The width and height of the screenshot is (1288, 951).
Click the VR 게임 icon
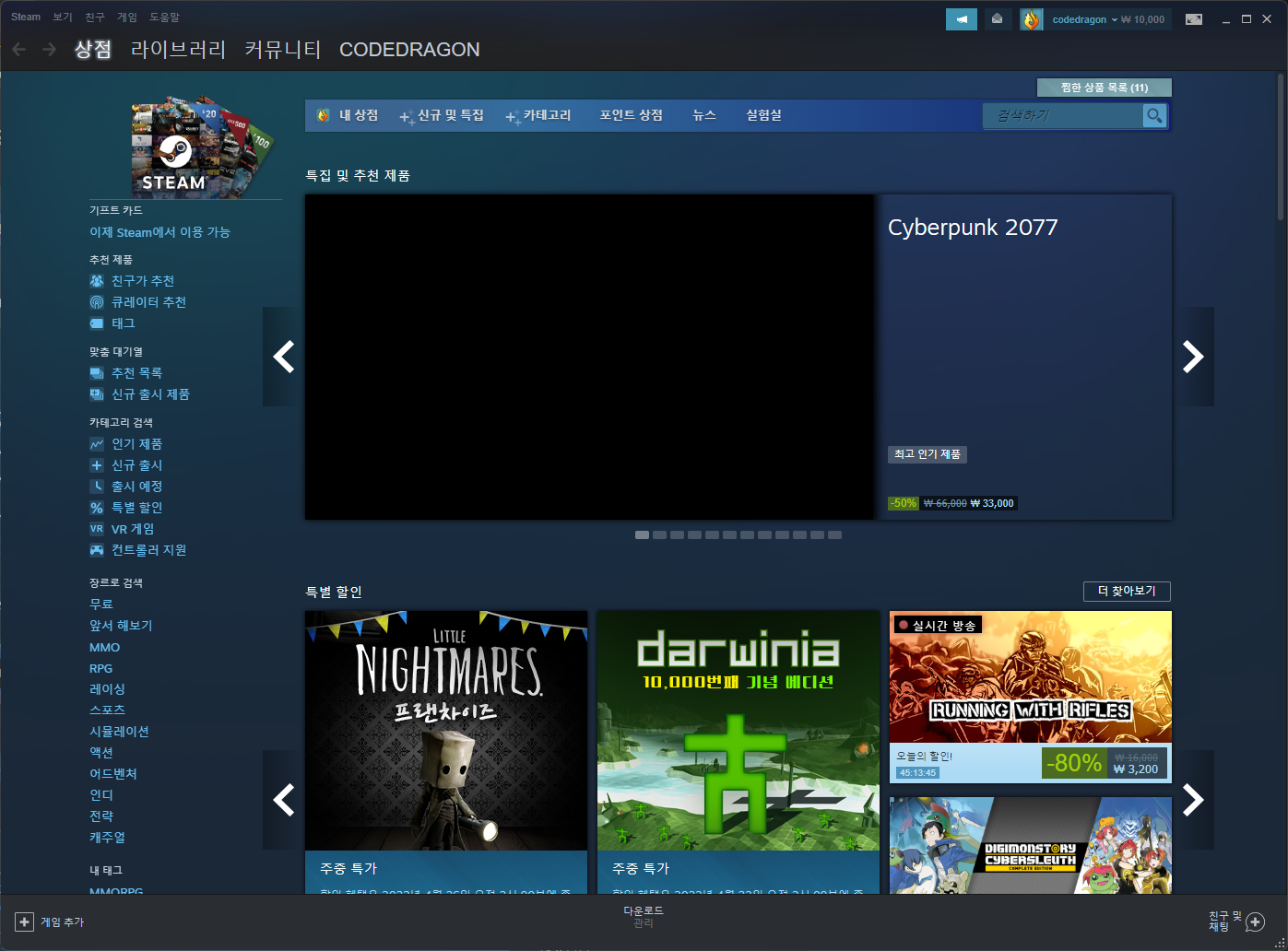[97, 529]
